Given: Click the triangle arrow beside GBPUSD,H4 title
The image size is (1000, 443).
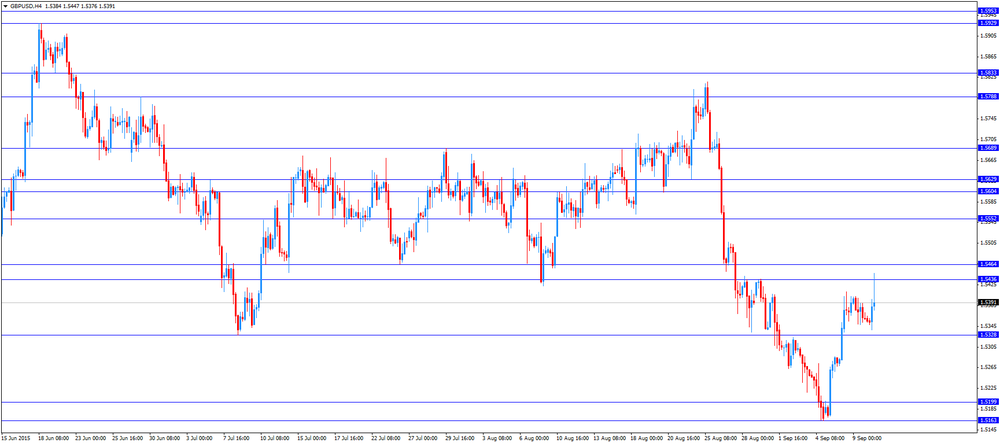Looking at the screenshot, I should tap(6, 4).
